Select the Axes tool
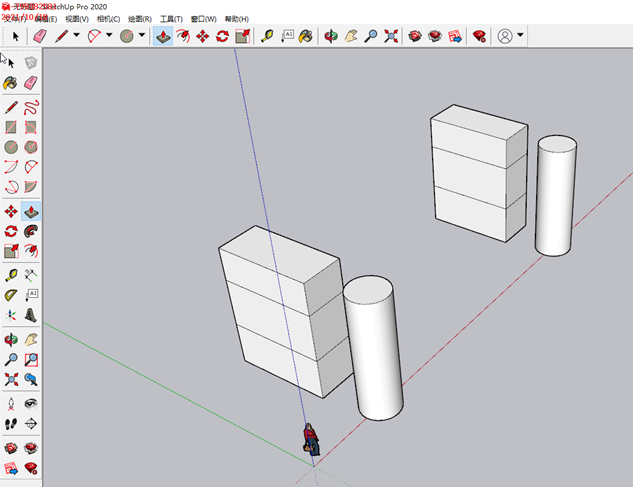The width and height of the screenshot is (633, 487). 11,315
